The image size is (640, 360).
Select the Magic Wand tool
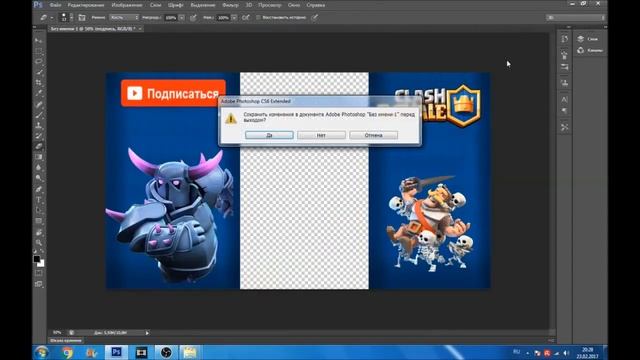pos(38,72)
